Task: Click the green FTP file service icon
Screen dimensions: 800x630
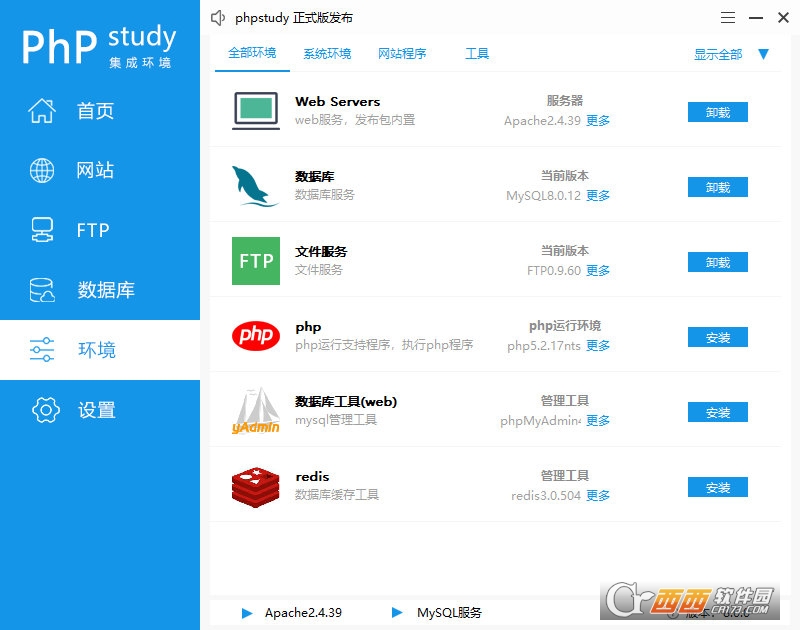Action: click(x=256, y=261)
